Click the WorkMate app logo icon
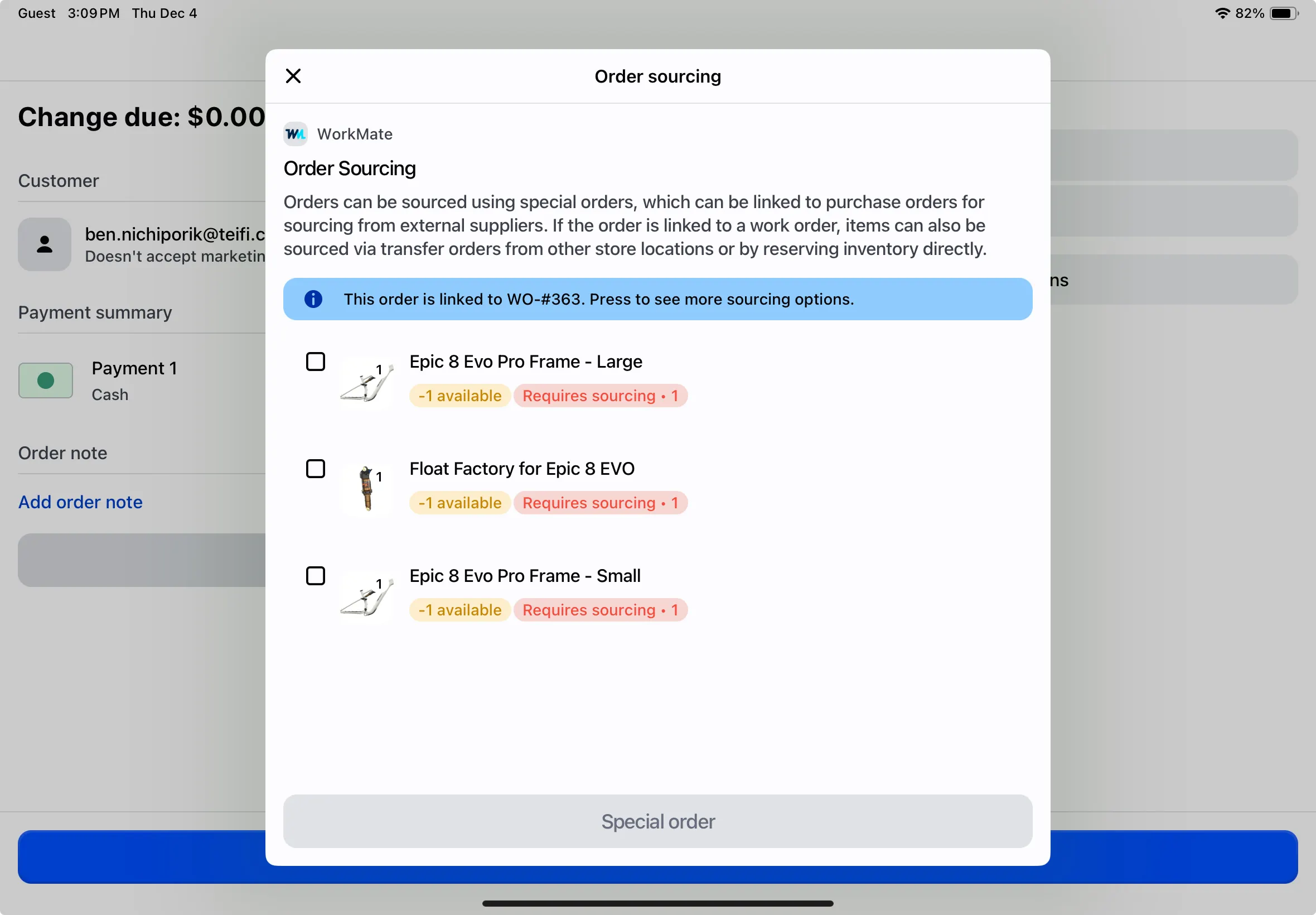 [x=296, y=134]
